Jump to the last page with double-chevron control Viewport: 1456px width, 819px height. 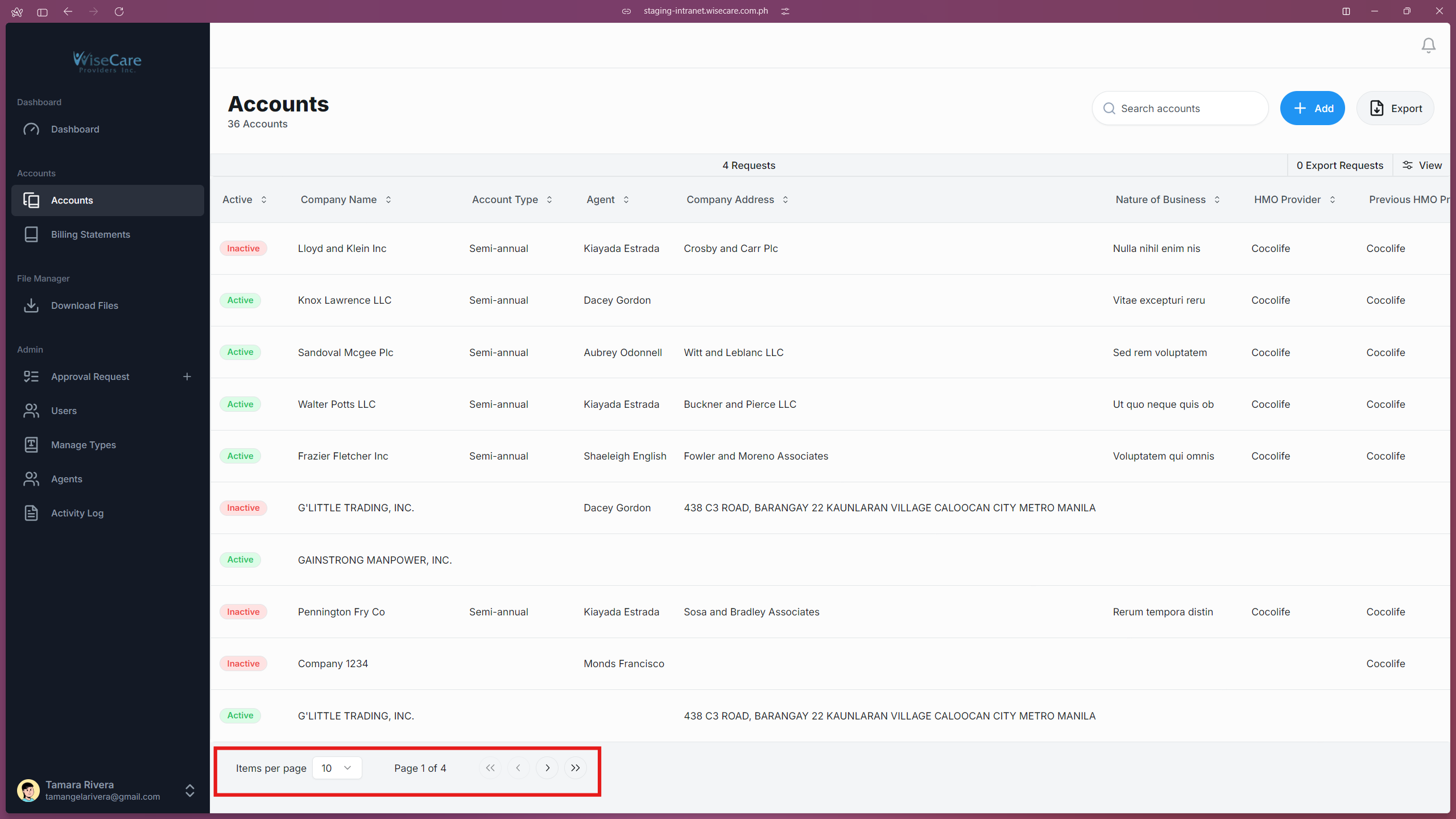point(575,768)
